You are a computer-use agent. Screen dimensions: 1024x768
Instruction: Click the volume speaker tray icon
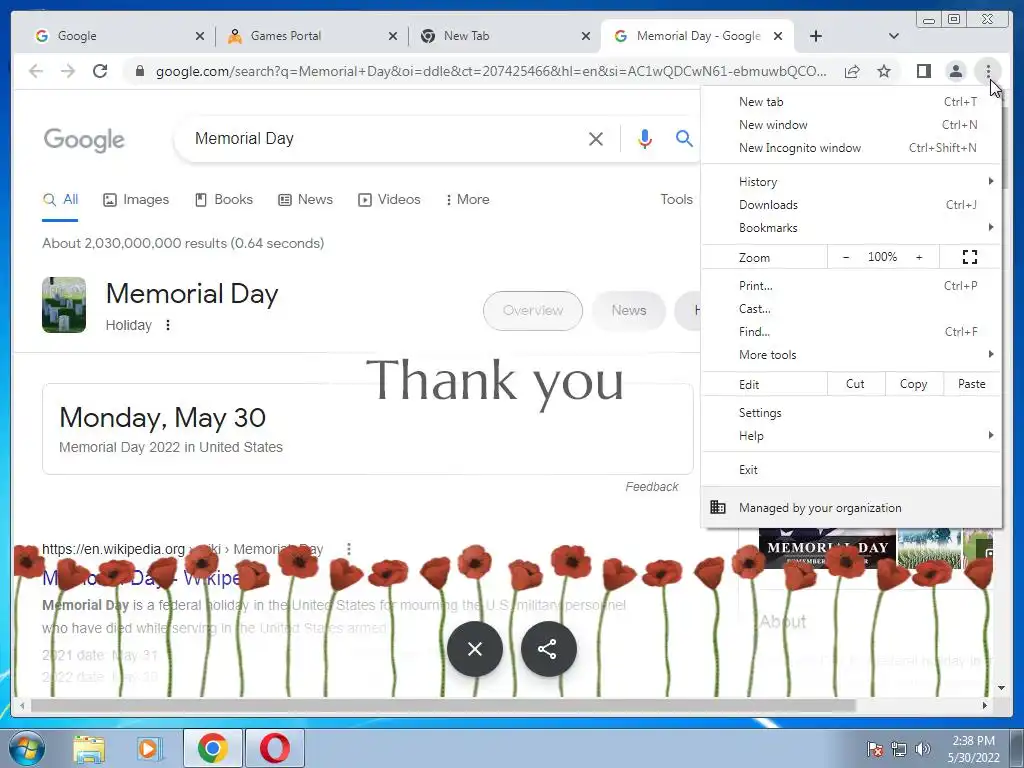click(x=923, y=749)
